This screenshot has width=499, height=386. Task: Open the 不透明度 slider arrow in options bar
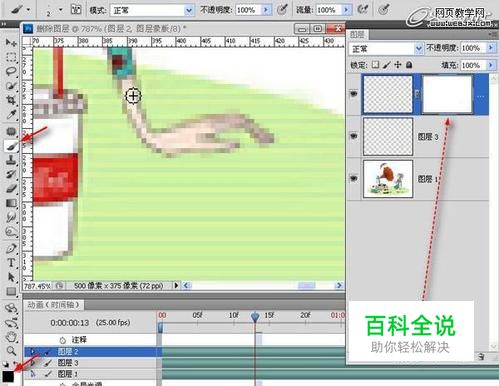pos(266,10)
